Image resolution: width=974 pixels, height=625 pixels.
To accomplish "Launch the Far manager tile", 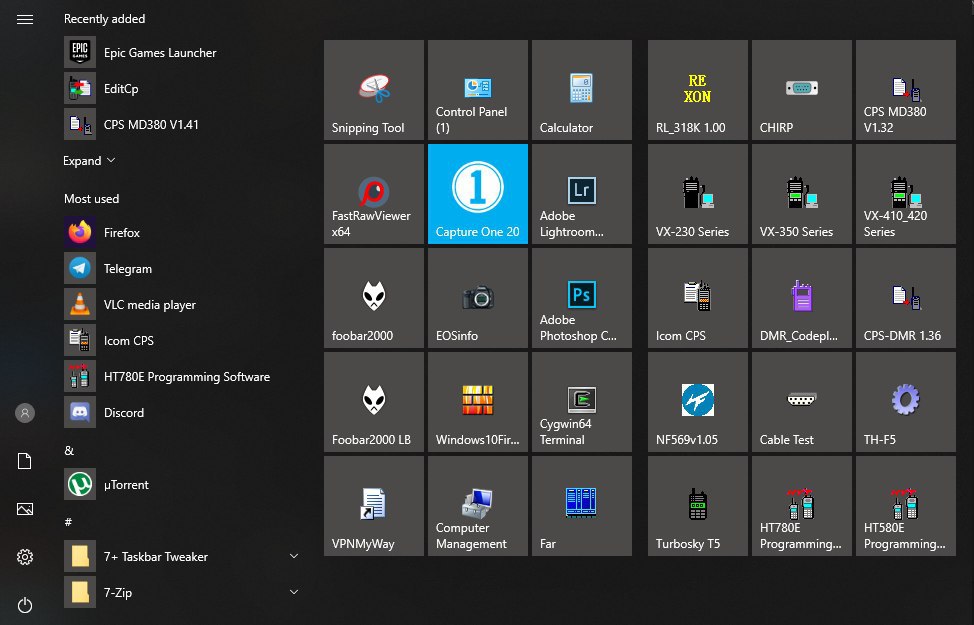I will 582,506.
